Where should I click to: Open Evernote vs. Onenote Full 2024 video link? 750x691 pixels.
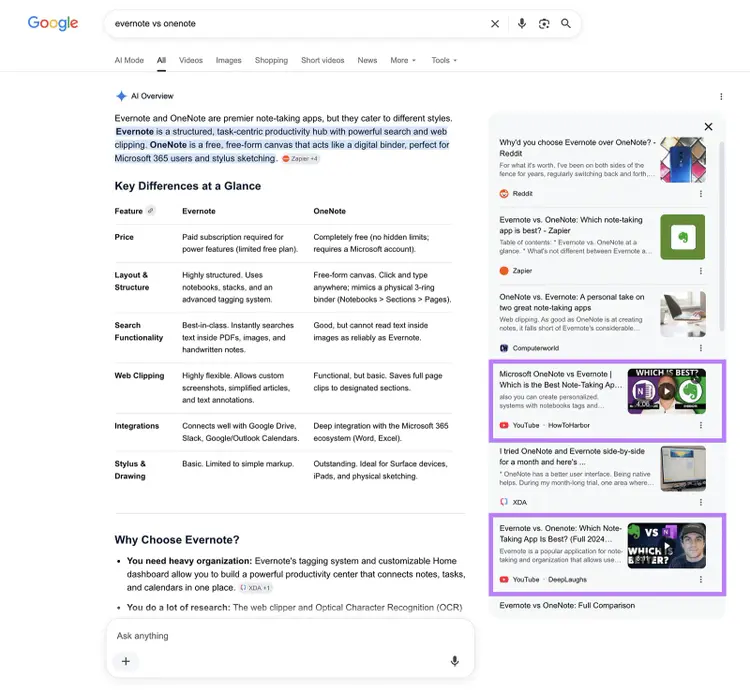(x=561, y=534)
